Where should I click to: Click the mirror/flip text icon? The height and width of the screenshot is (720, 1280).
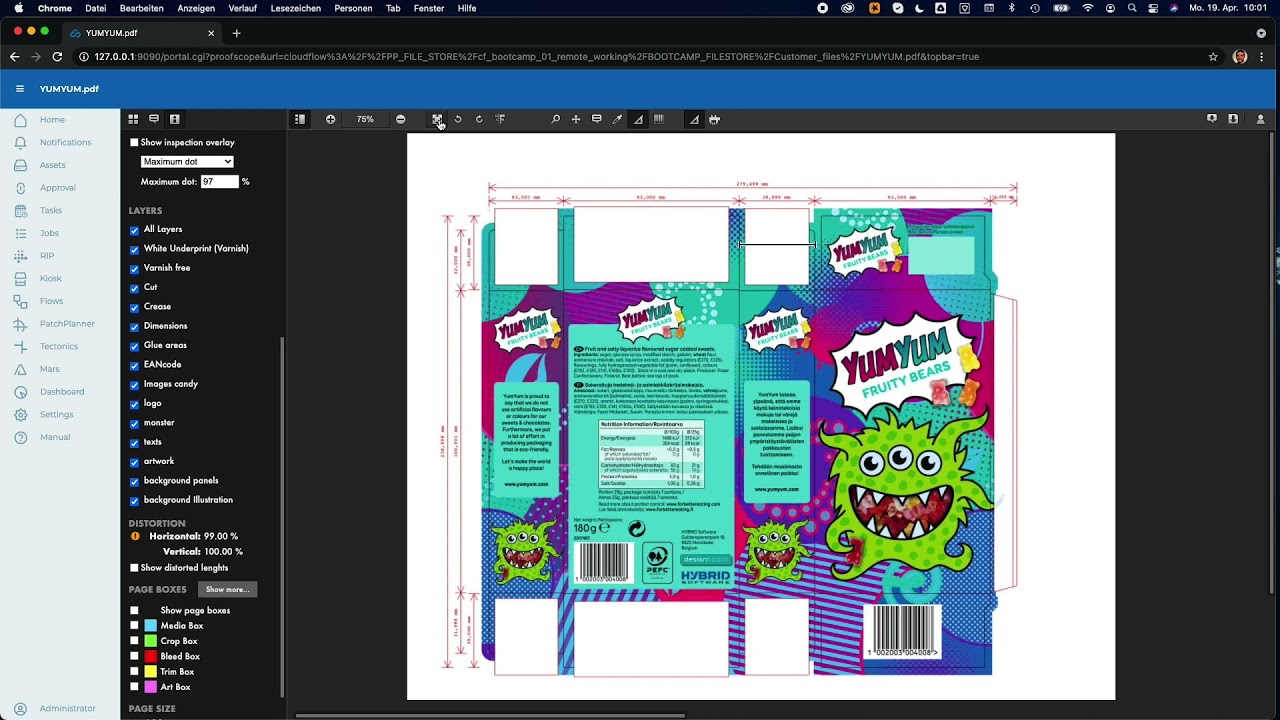click(x=500, y=119)
